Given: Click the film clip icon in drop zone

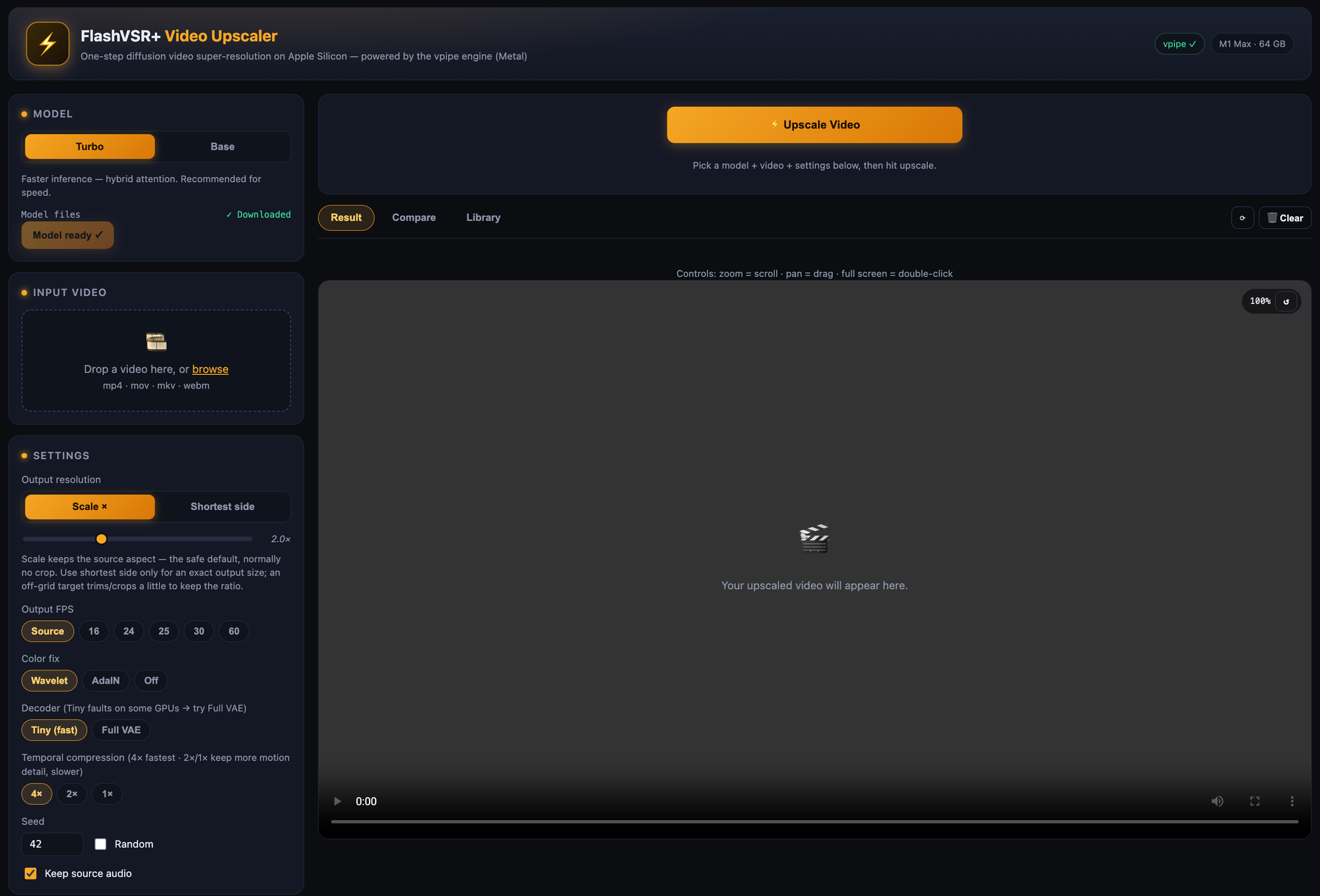Looking at the screenshot, I should (156, 342).
